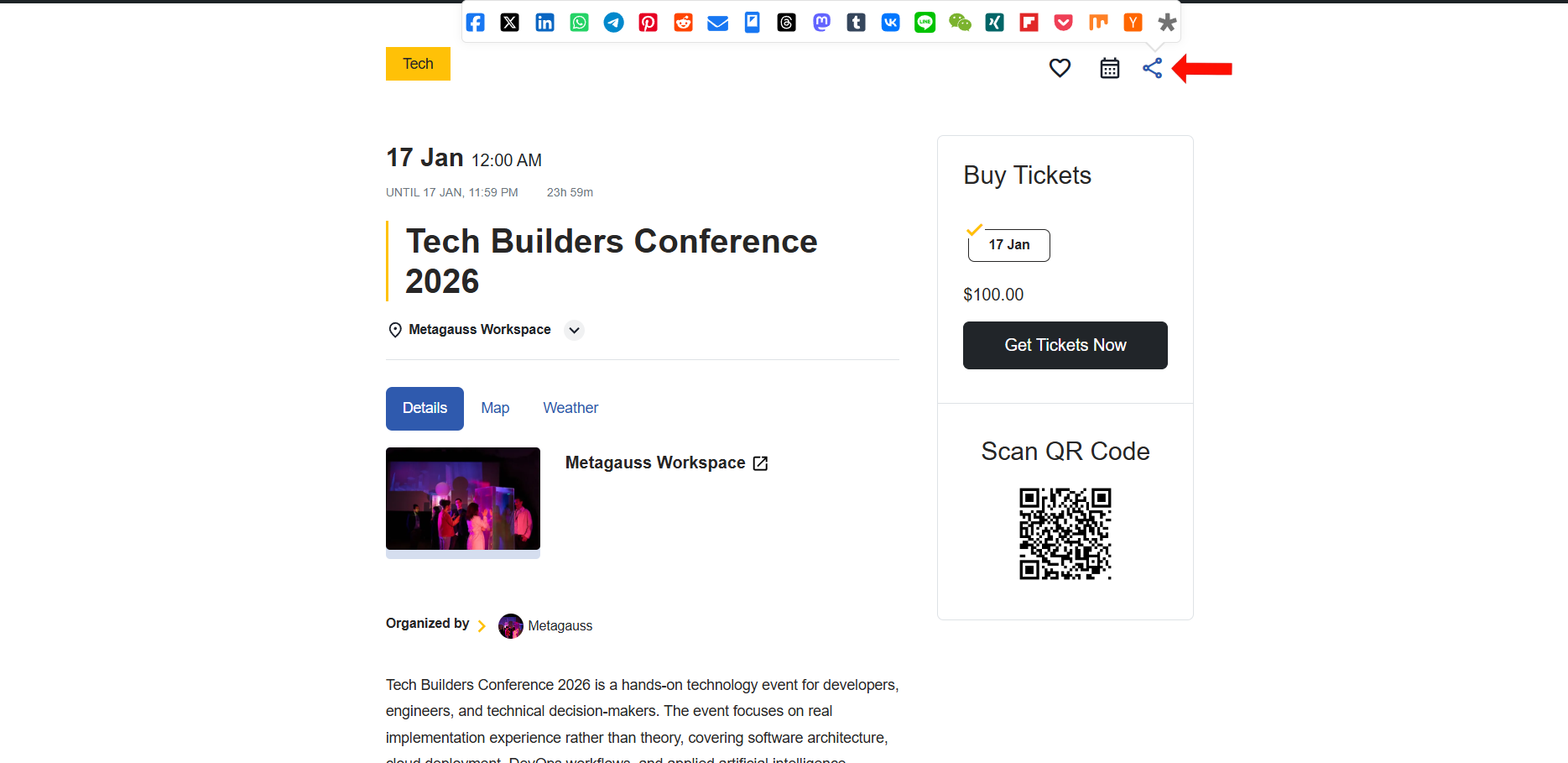
Task: Share the event on WhatsApp
Action: 579,23
